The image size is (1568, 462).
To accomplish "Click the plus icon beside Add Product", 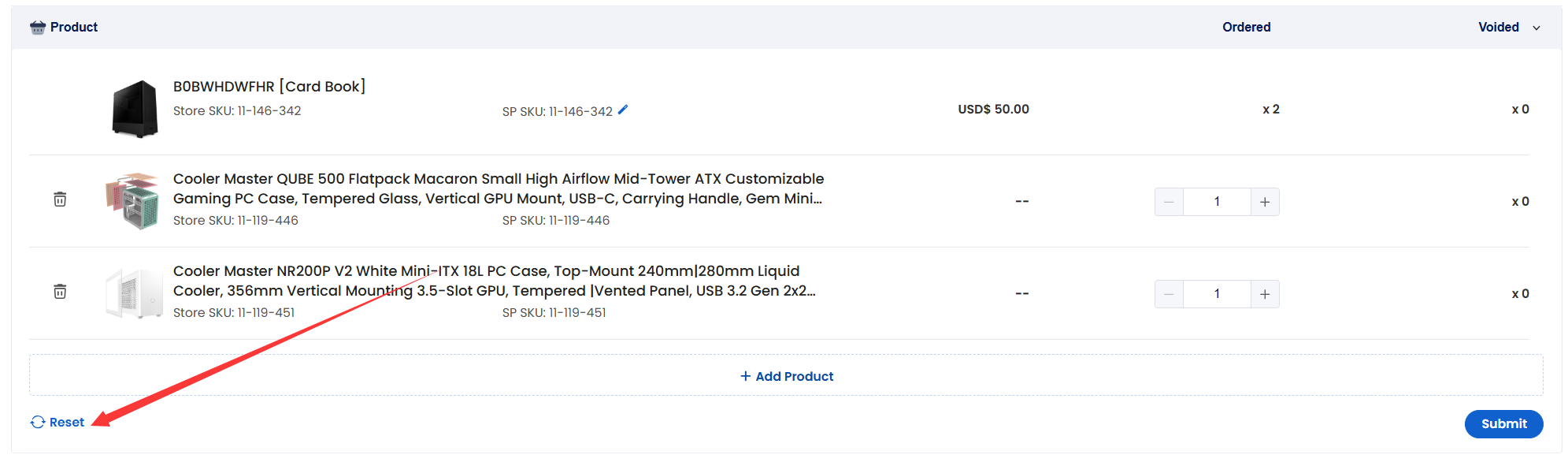I will pyautogui.click(x=745, y=377).
